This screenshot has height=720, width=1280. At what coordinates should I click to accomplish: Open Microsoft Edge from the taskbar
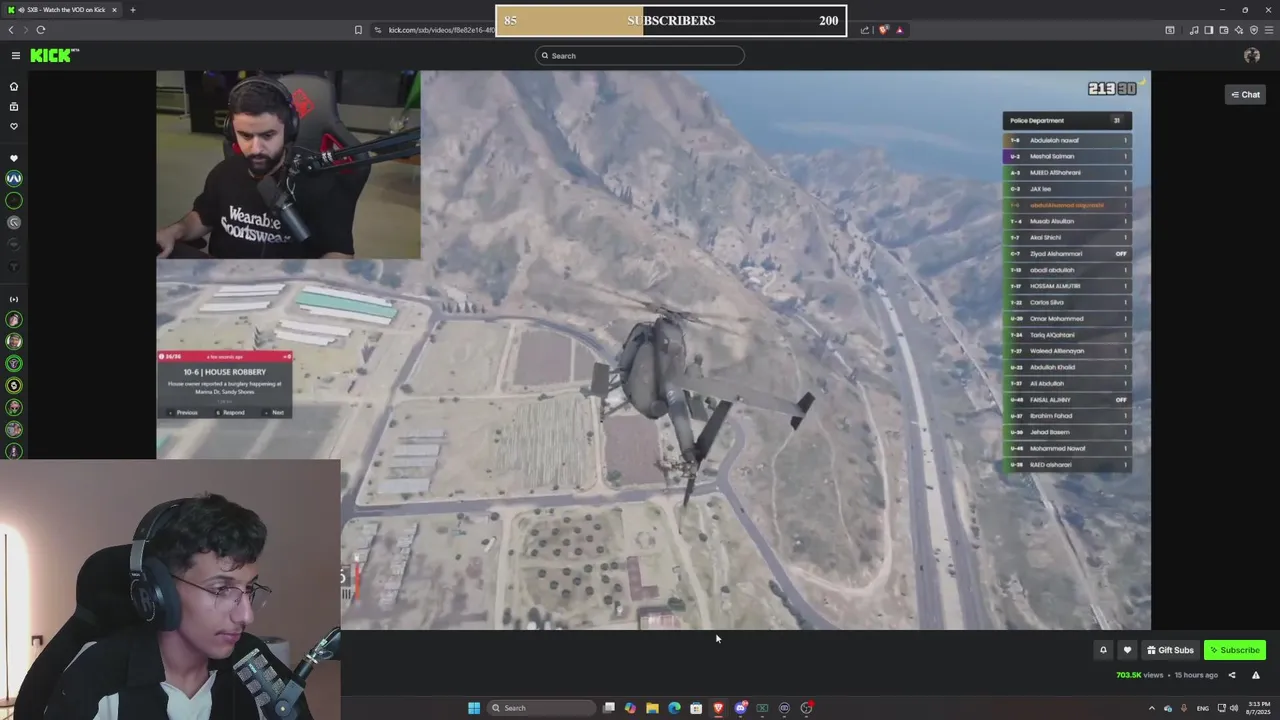pos(674,708)
